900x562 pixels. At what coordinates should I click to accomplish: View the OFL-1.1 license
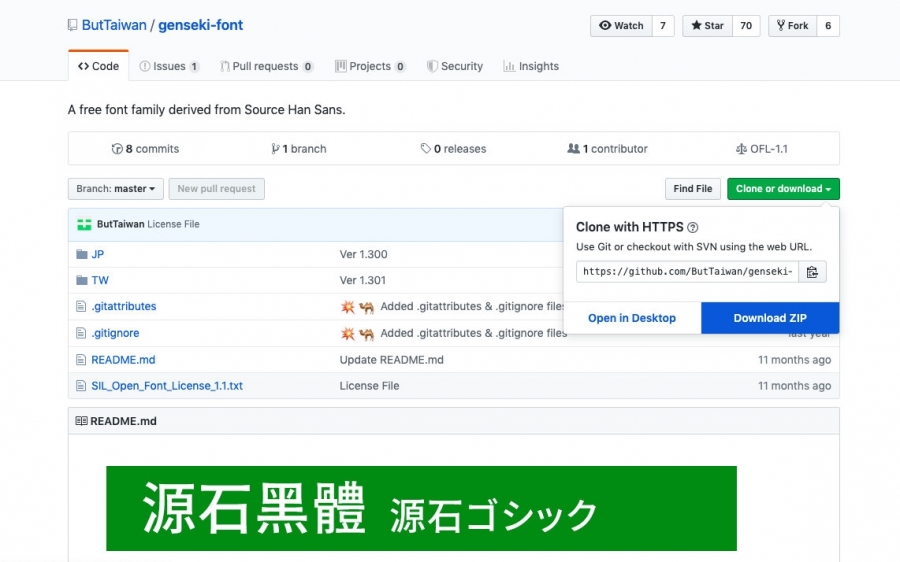pos(762,149)
